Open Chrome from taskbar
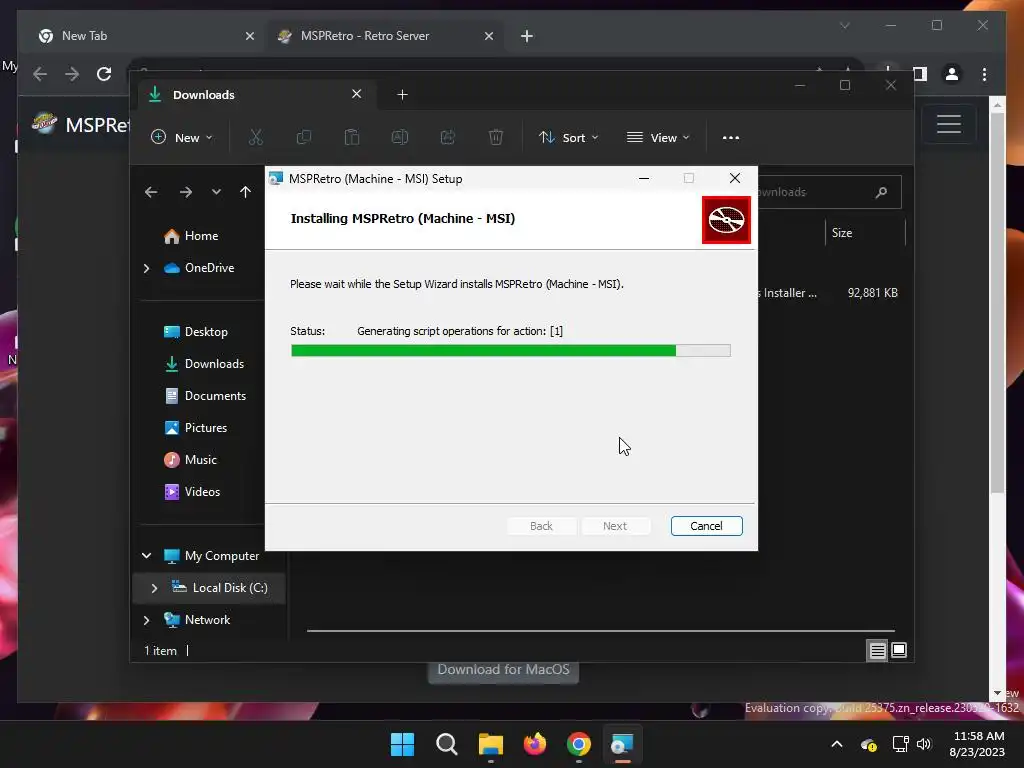Viewport: 1024px width, 768px height. point(579,744)
